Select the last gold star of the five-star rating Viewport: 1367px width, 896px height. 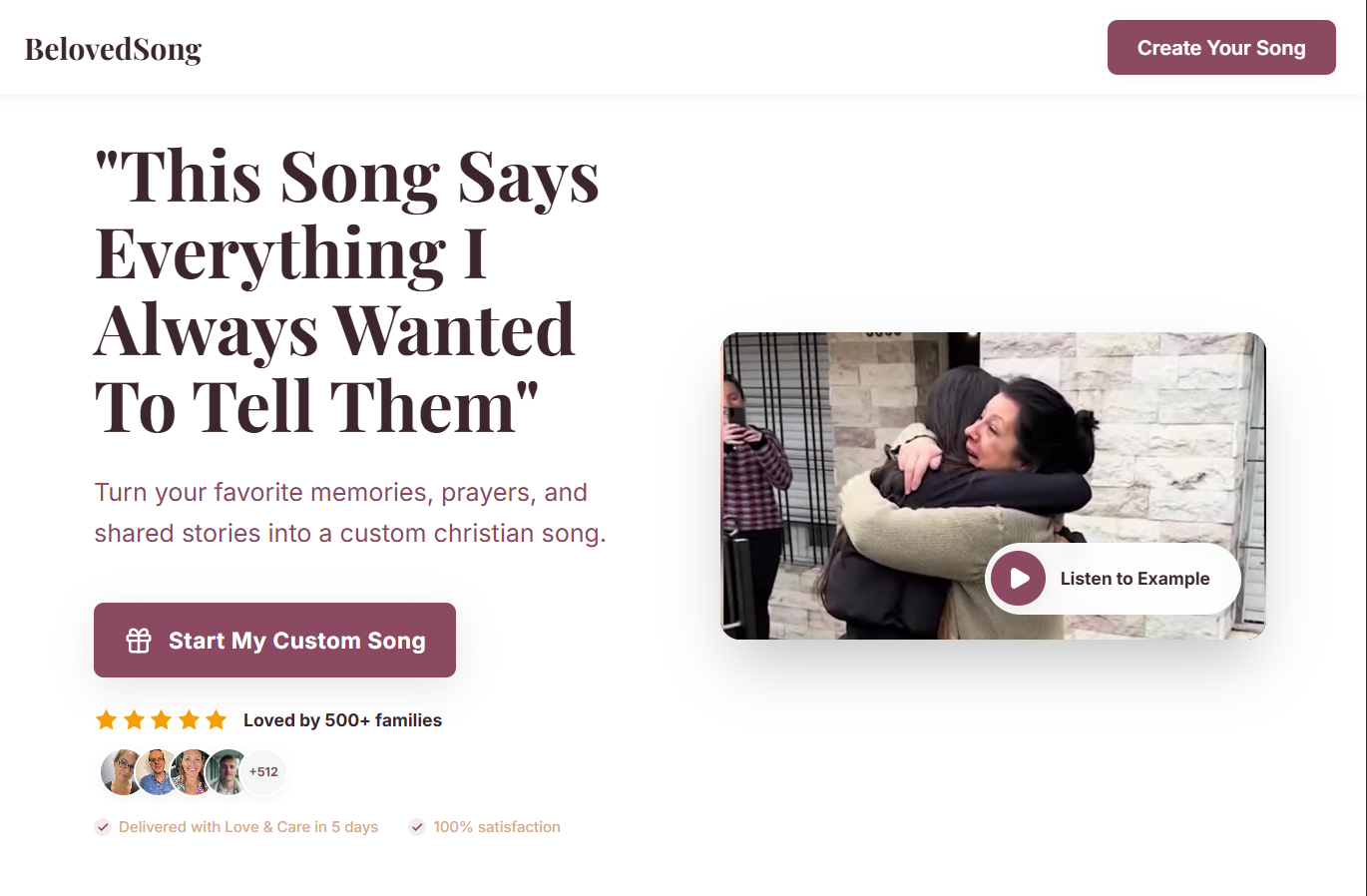coord(215,718)
